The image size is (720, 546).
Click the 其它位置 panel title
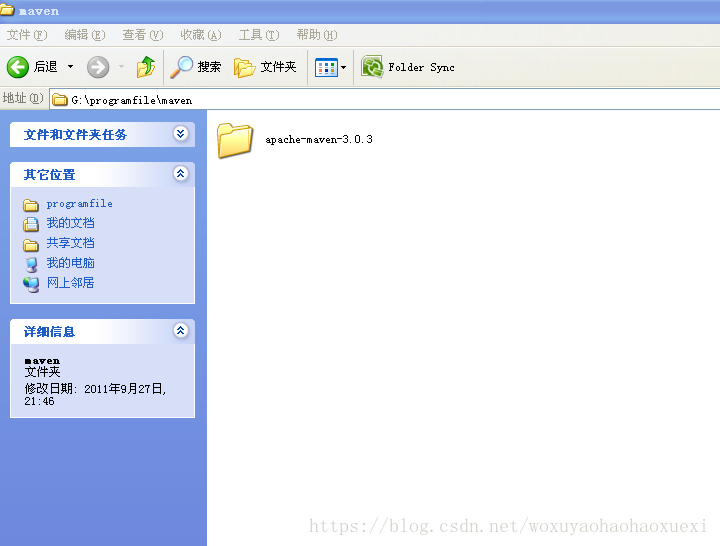click(50, 174)
